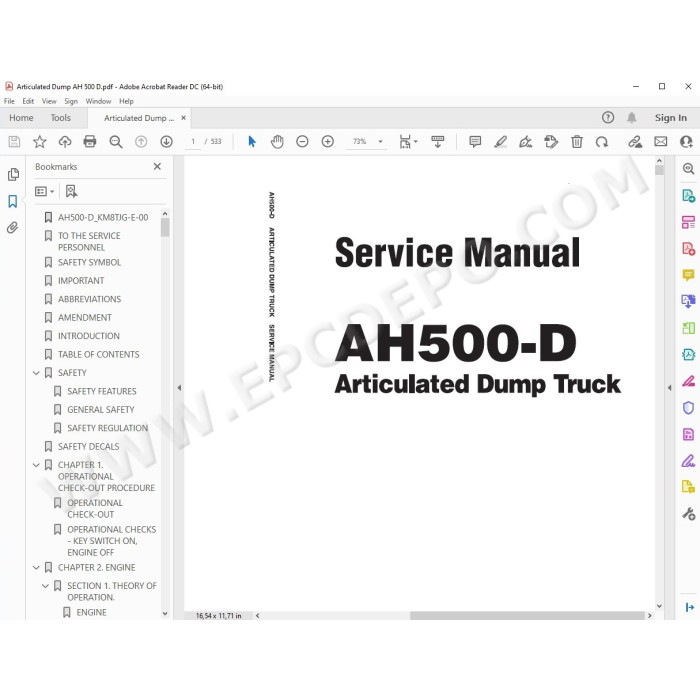Expand the right tools pane arrow at bottom

[x=689, y=607]
